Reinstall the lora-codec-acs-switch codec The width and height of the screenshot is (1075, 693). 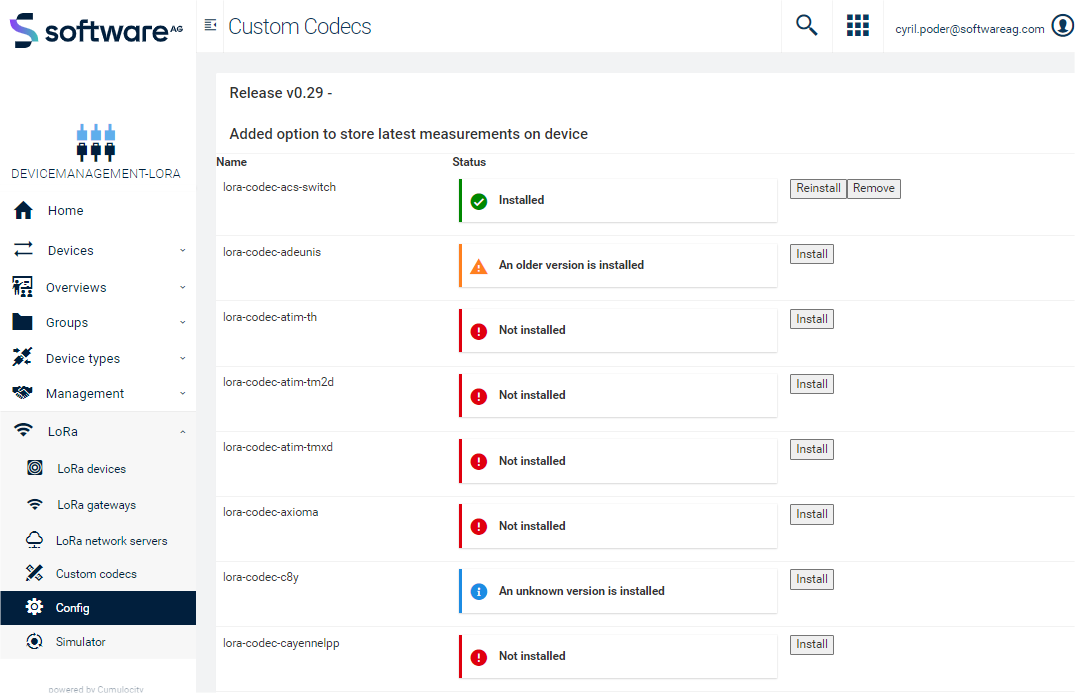point(818,189)
